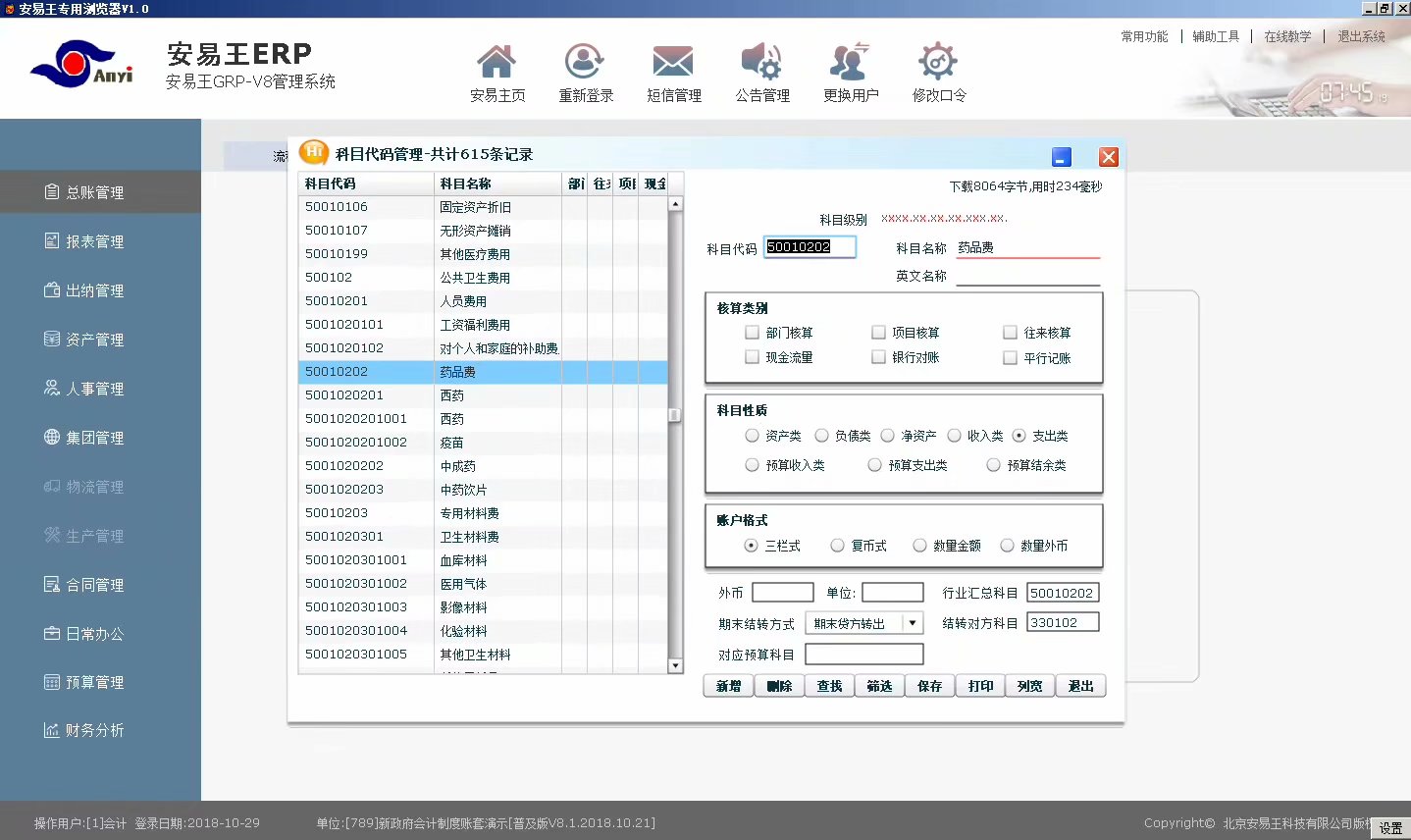Image resolution: width=1411 pixels, height=840 pixels.
Task: Click the 新增 button
Action: (728, 686)
